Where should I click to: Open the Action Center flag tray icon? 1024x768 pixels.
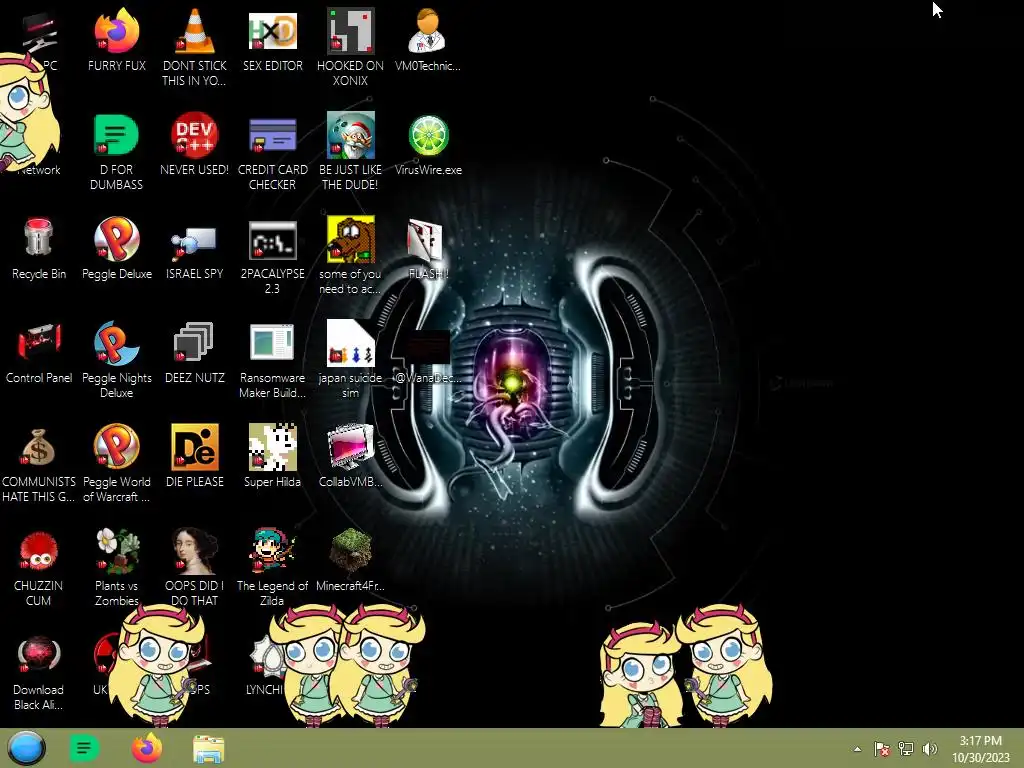click(881, 749)
